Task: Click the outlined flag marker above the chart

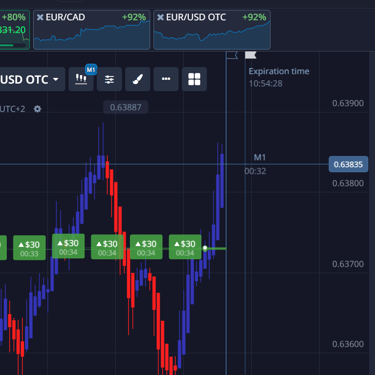Action: coord(232,55)
